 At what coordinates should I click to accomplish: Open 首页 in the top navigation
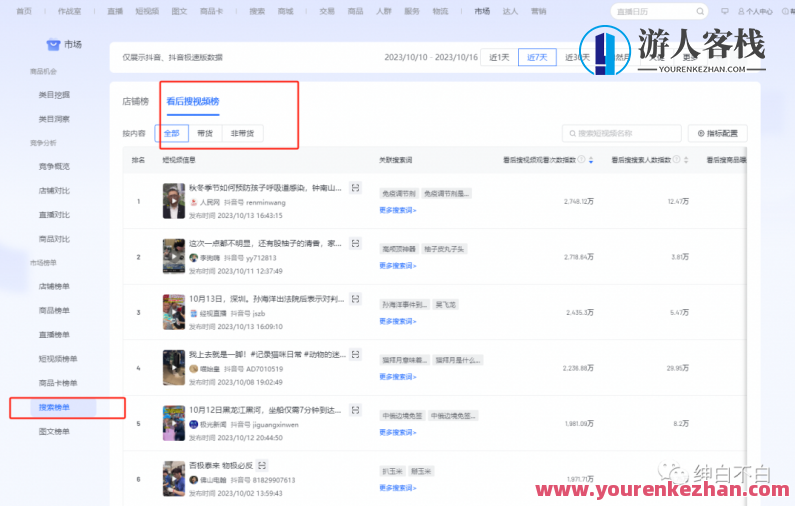pyautogui.click(x=24, y=11)
